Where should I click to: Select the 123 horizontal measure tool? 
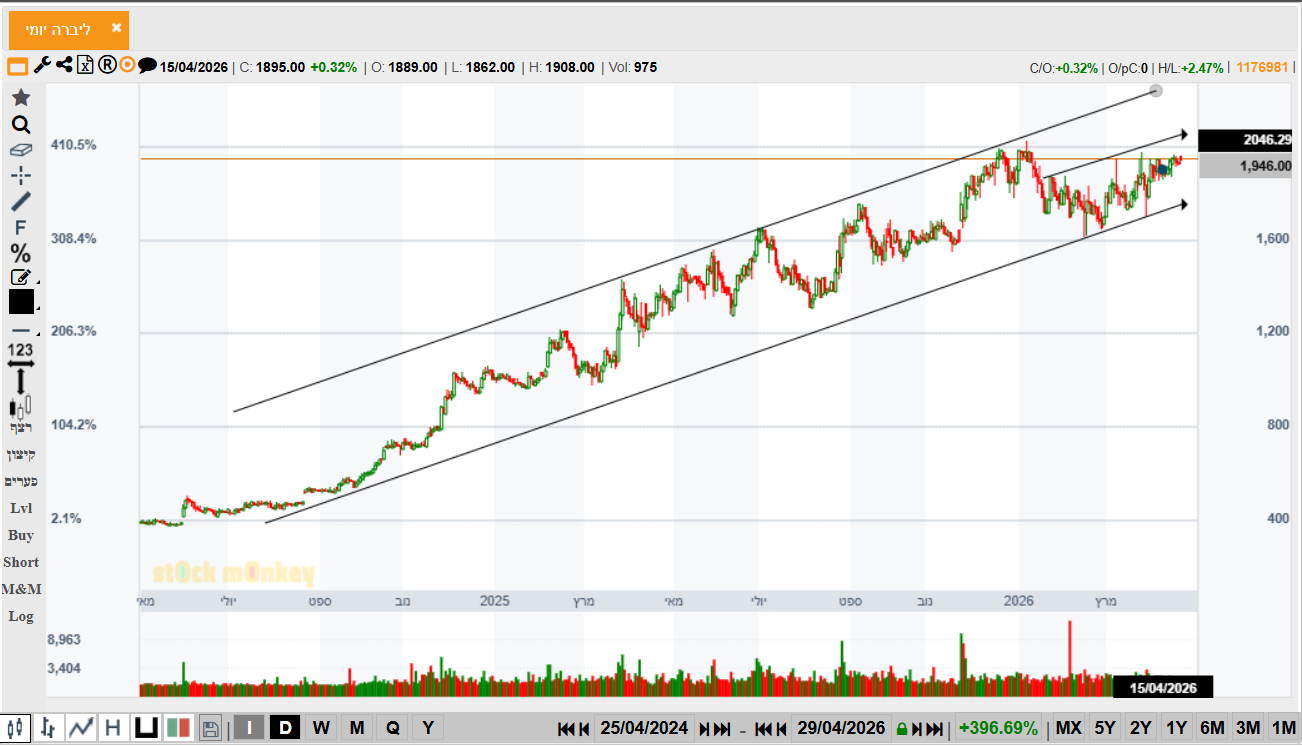coord(21,354)
